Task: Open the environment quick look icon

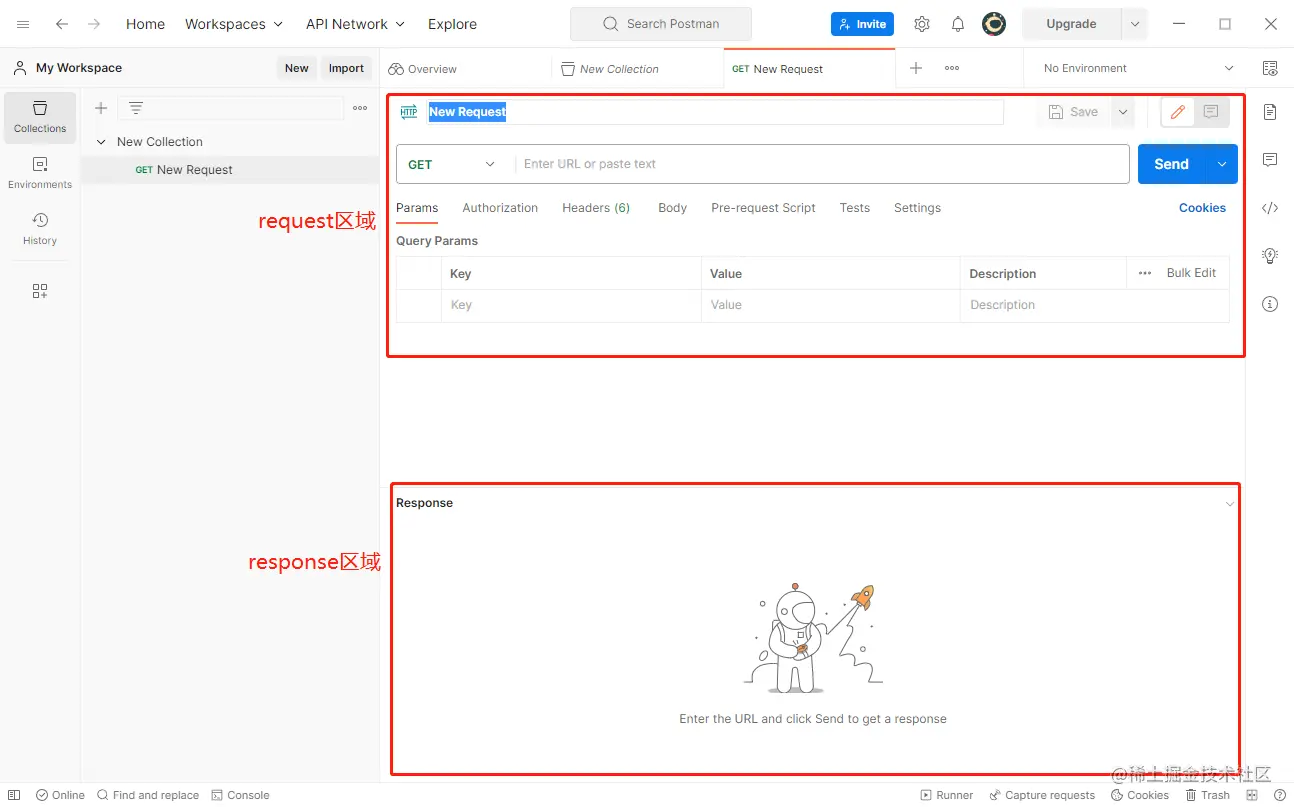Action: point(1270,68)
